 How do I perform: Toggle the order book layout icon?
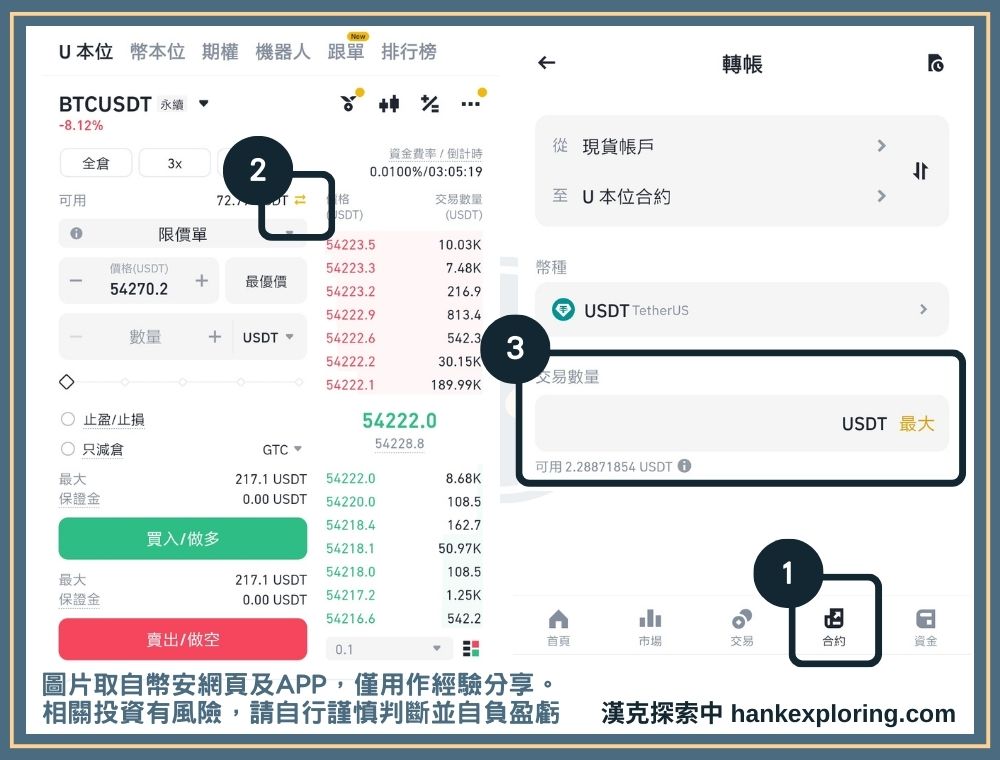coord(471,649)
